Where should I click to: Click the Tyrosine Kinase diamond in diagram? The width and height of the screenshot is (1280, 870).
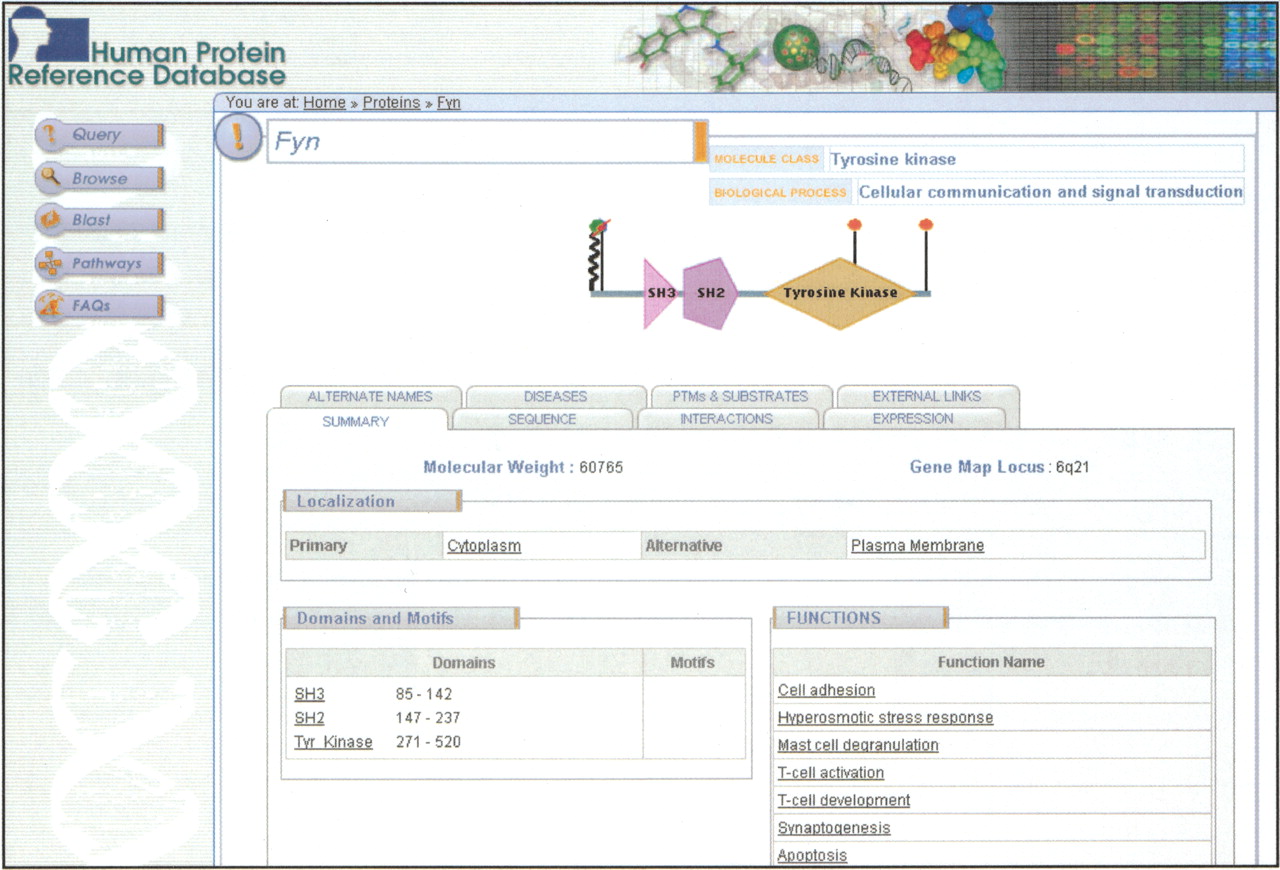(839, 293)
